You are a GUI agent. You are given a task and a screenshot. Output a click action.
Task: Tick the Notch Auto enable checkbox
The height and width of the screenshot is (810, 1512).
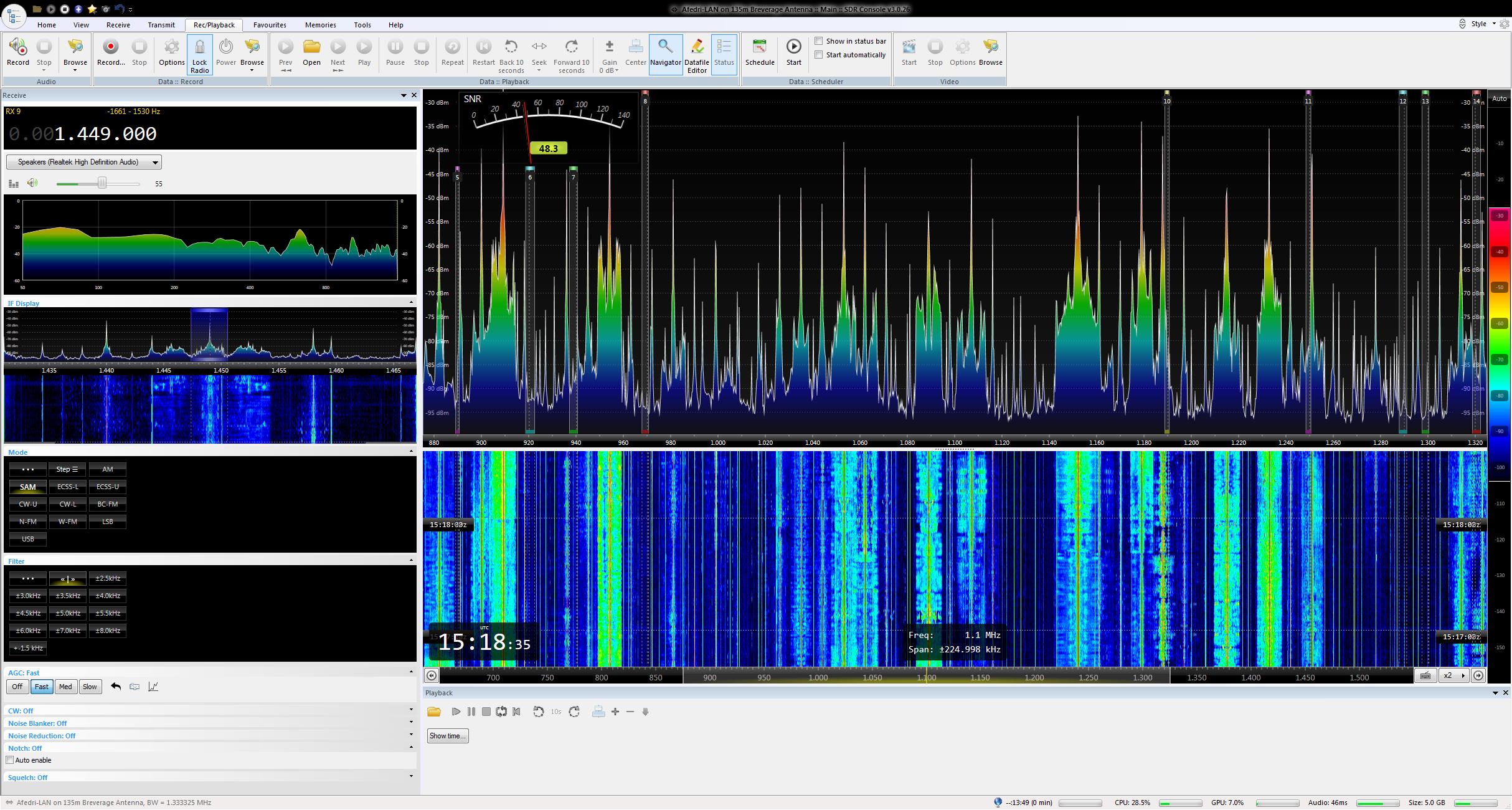point(10,760)
